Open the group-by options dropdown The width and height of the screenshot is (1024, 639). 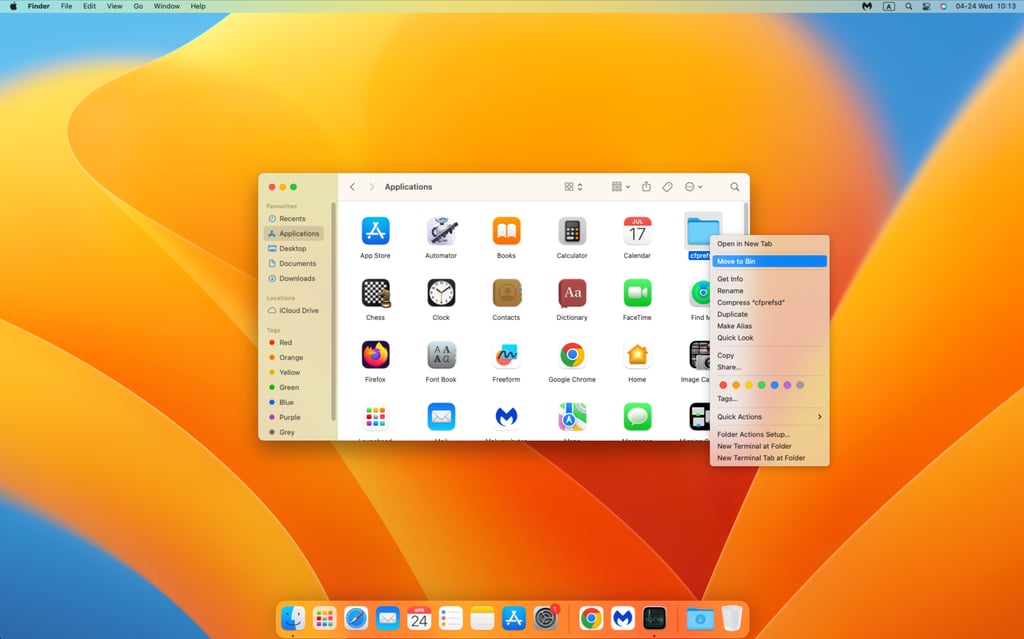pos(621,187)
